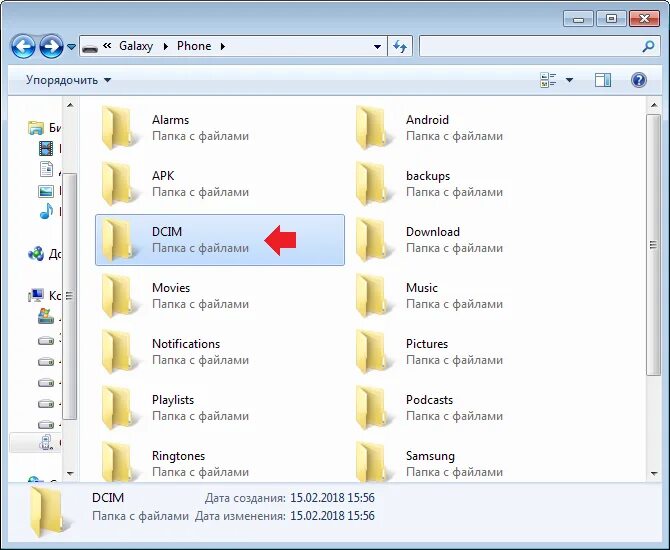The width and height of the screenshot is (670, 550).
Task: Click the Android folder name
Action: (427, 120)
